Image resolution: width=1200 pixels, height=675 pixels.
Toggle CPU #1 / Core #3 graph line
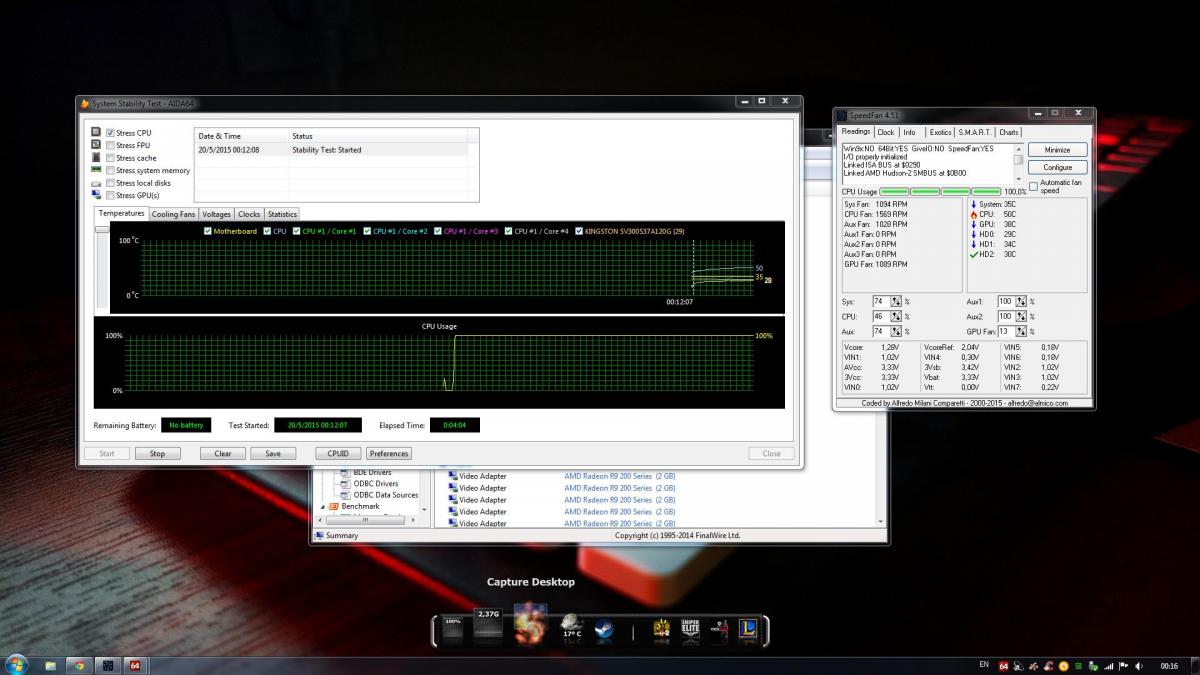(x=438, y=231)
